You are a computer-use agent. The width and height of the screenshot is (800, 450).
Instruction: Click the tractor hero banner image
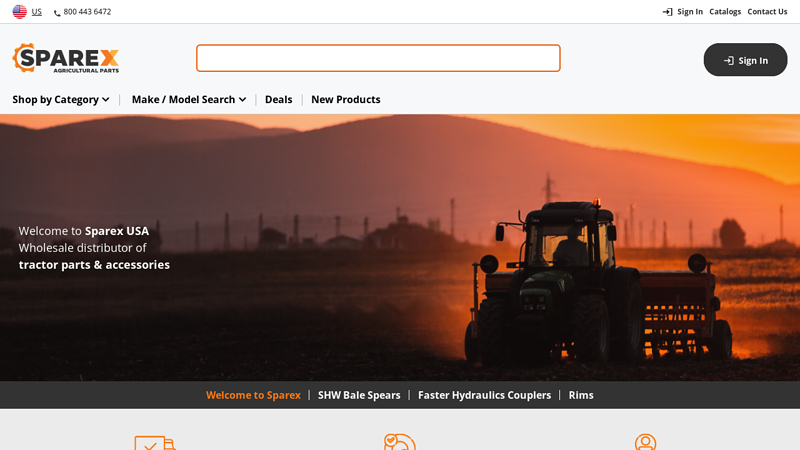pos(400,247)
